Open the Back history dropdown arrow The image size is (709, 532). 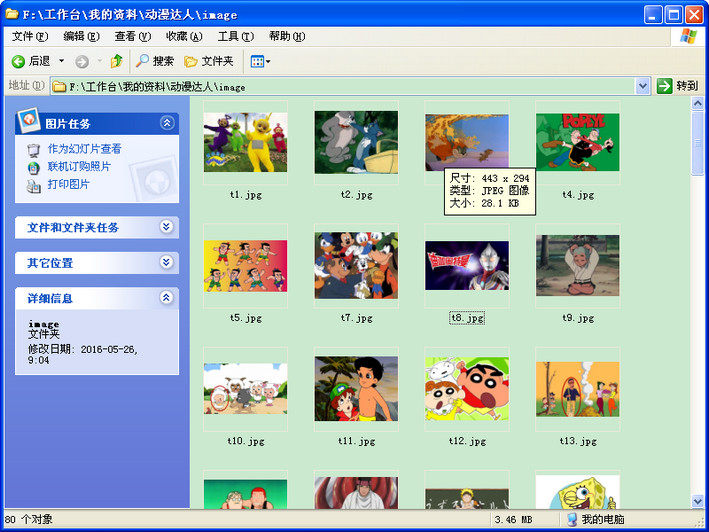point(61,61)
